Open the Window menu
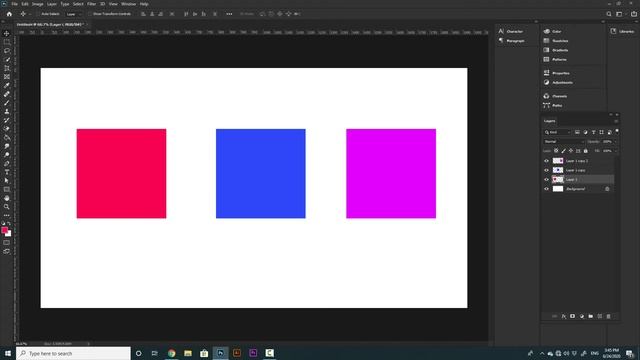 [x=128, y=4]
